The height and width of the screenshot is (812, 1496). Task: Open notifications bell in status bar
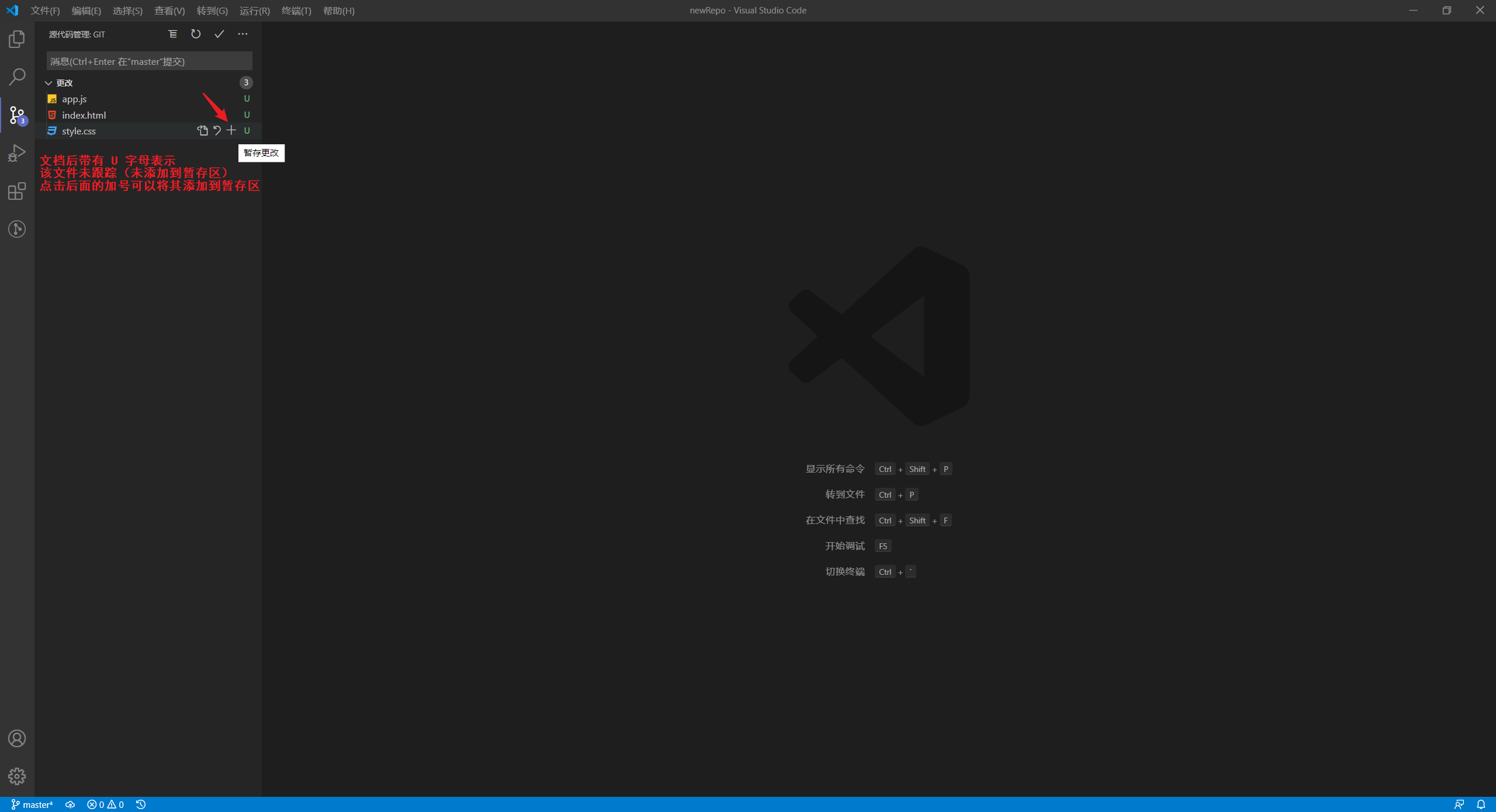(x=1481, y=804)
